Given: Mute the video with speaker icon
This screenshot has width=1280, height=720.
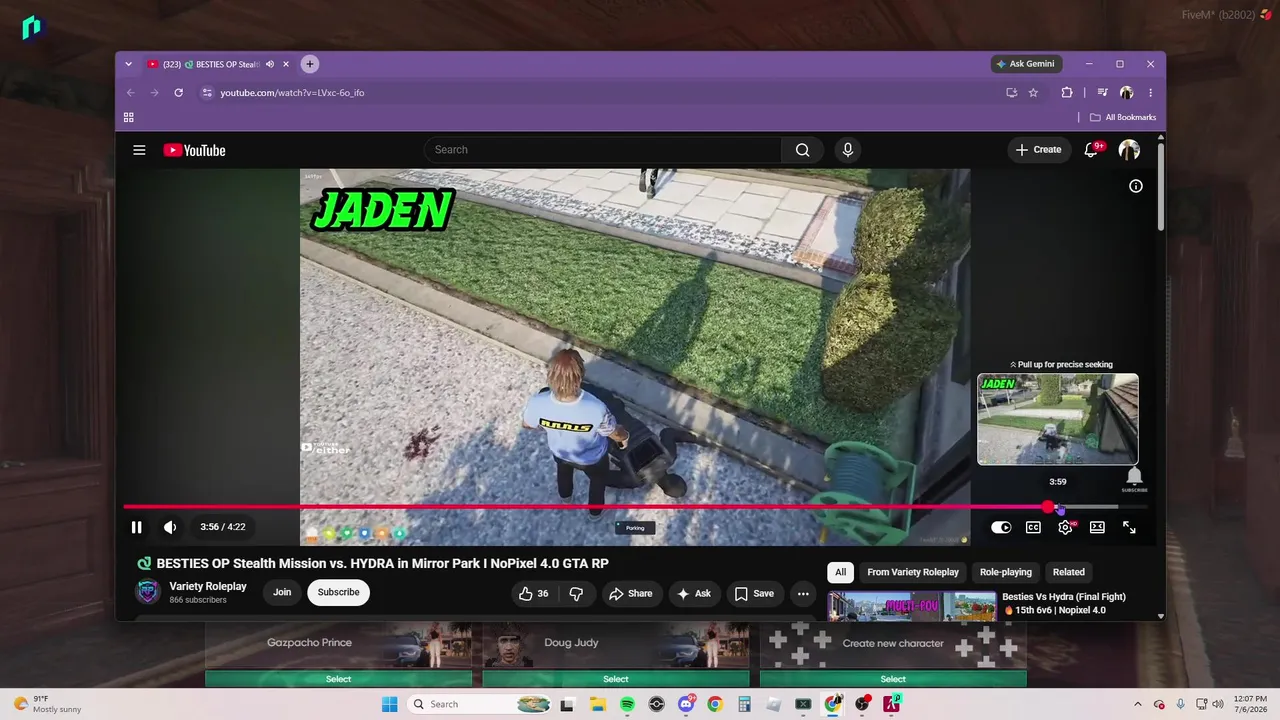Looking at the screenshot, I should pos(170,527).
